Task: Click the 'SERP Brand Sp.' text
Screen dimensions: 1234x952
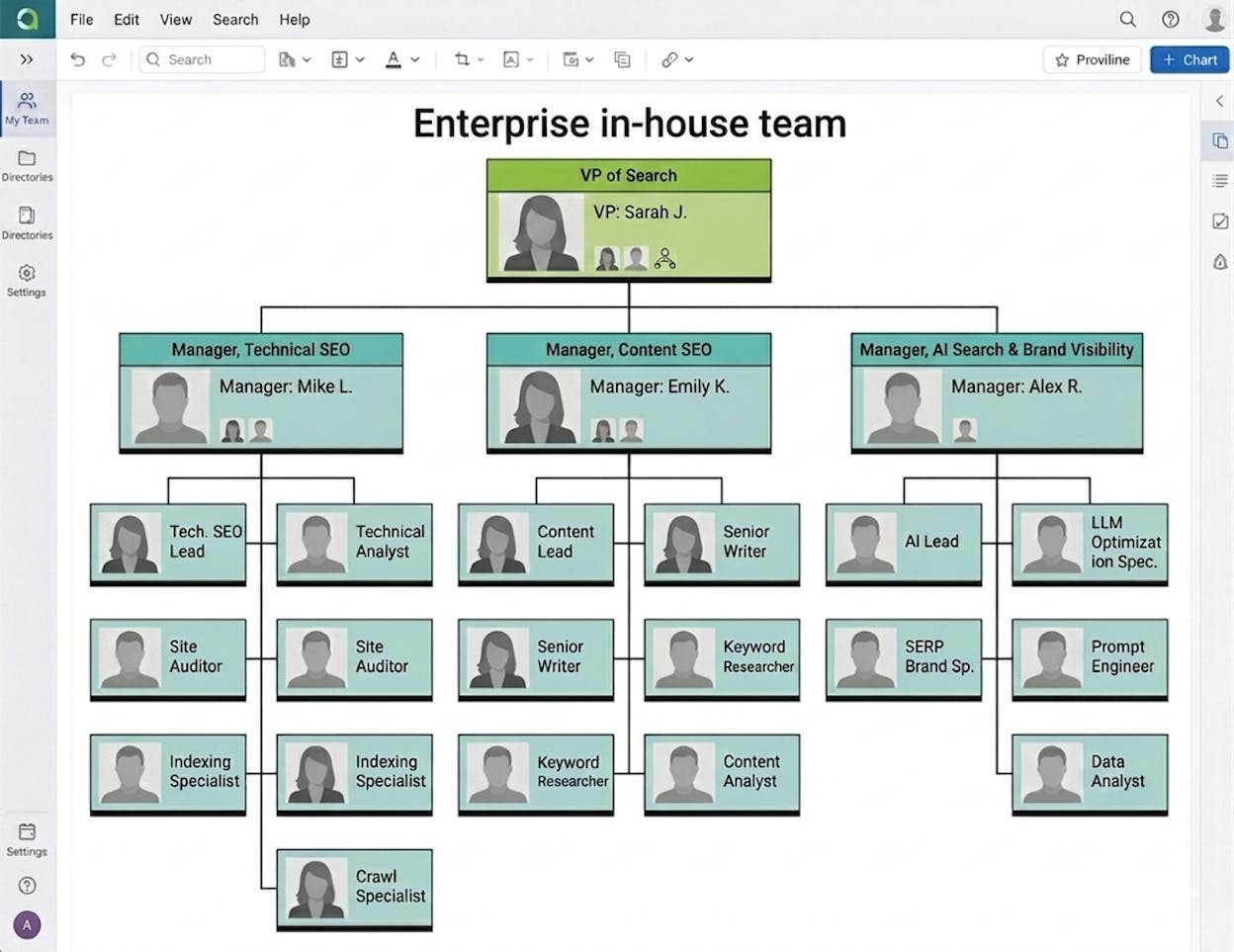Action: [939, 656]
